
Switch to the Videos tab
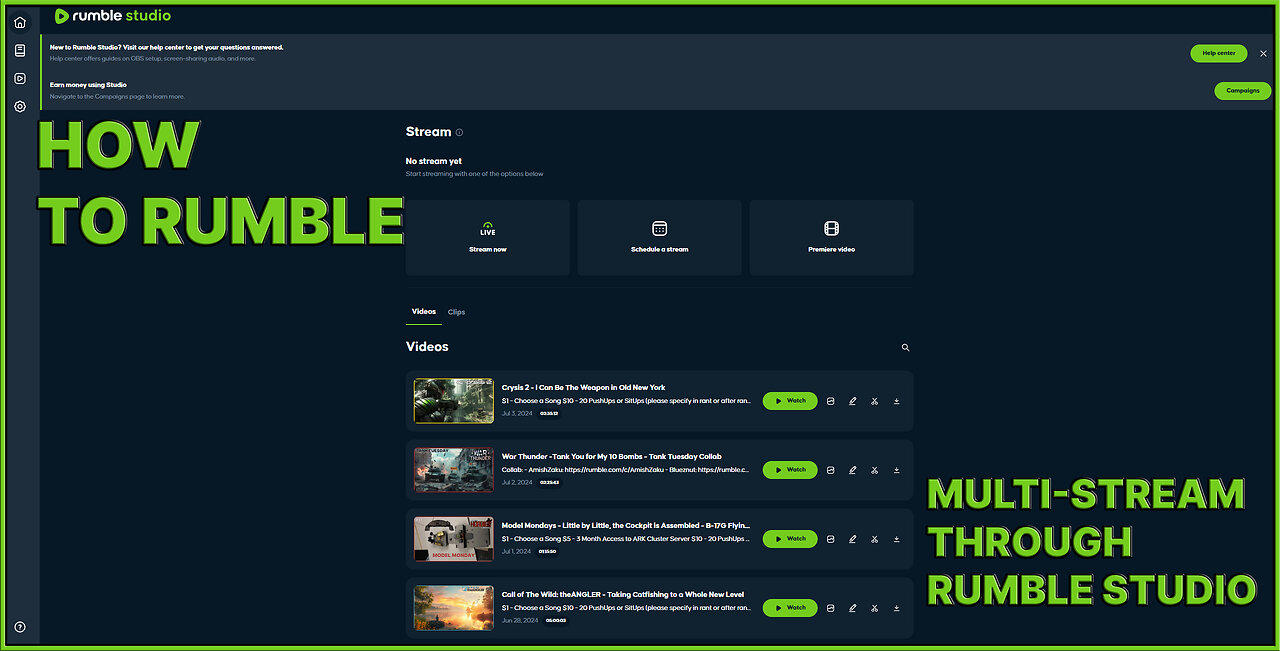423,311
